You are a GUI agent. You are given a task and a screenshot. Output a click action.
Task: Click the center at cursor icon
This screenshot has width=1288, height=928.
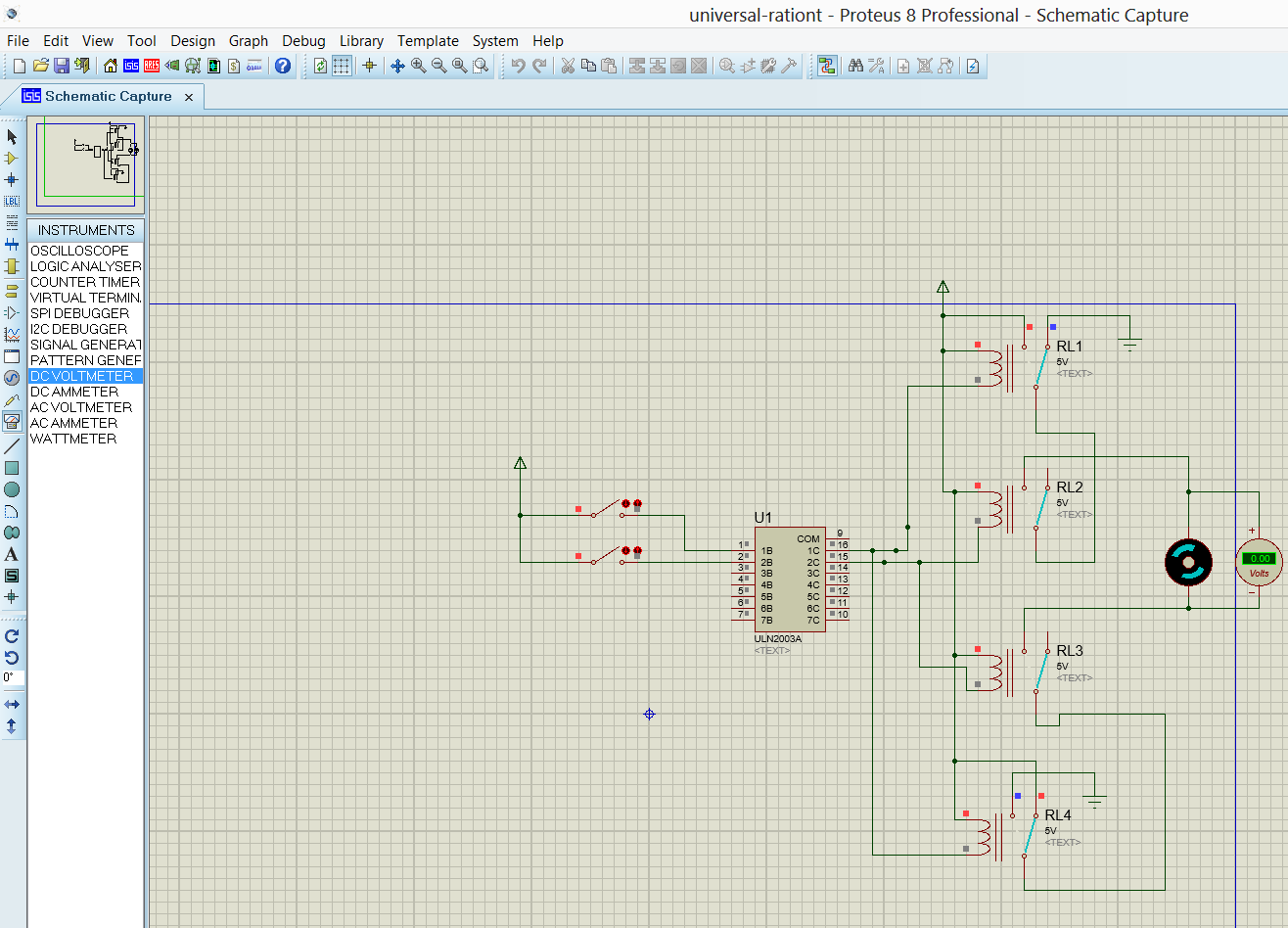(370, 66)
